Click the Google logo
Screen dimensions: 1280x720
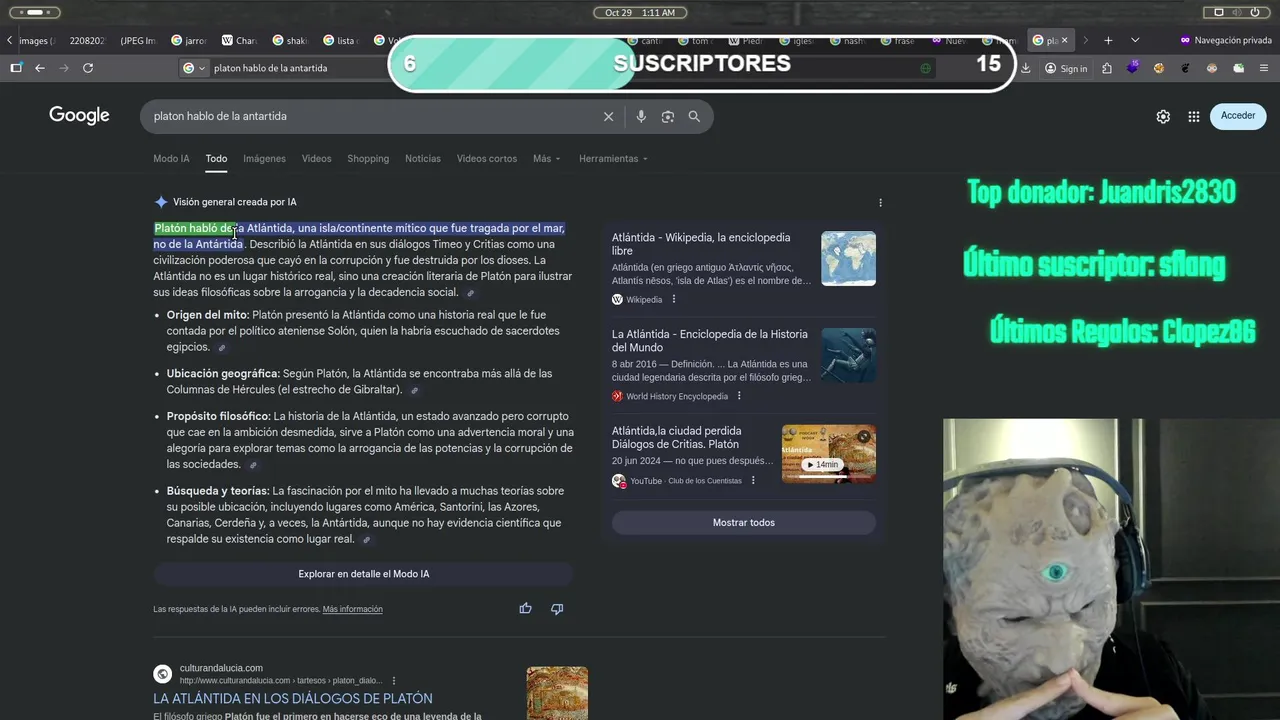(x=79, y=116)
